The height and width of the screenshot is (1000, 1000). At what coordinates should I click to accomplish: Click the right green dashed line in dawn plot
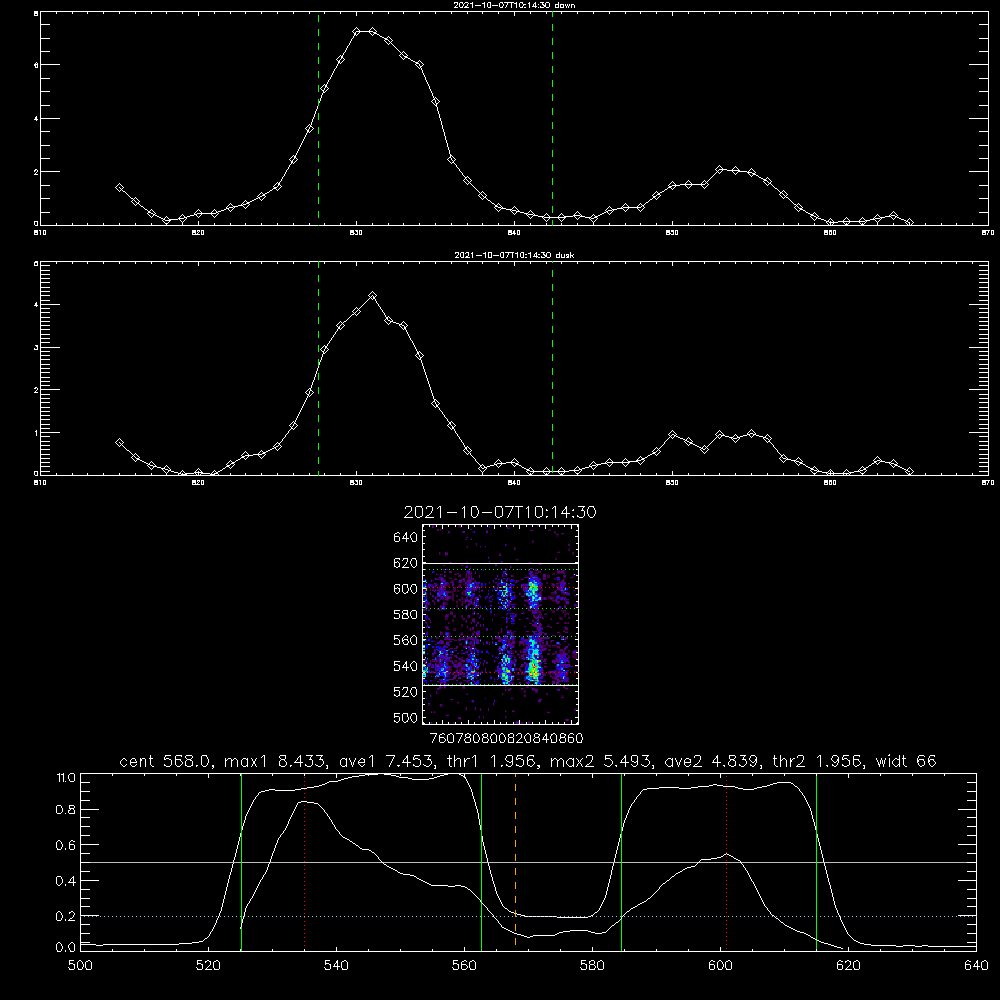pyautogui.click(x=552, y=118)
